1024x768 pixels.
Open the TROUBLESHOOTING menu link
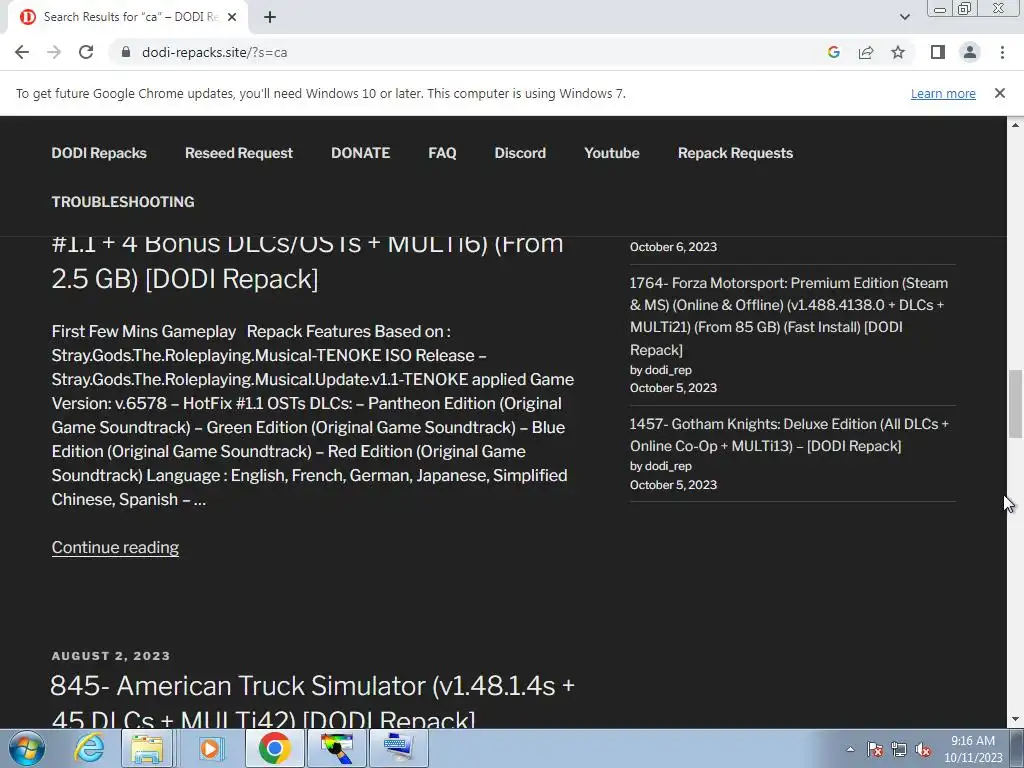pos(123,202)
